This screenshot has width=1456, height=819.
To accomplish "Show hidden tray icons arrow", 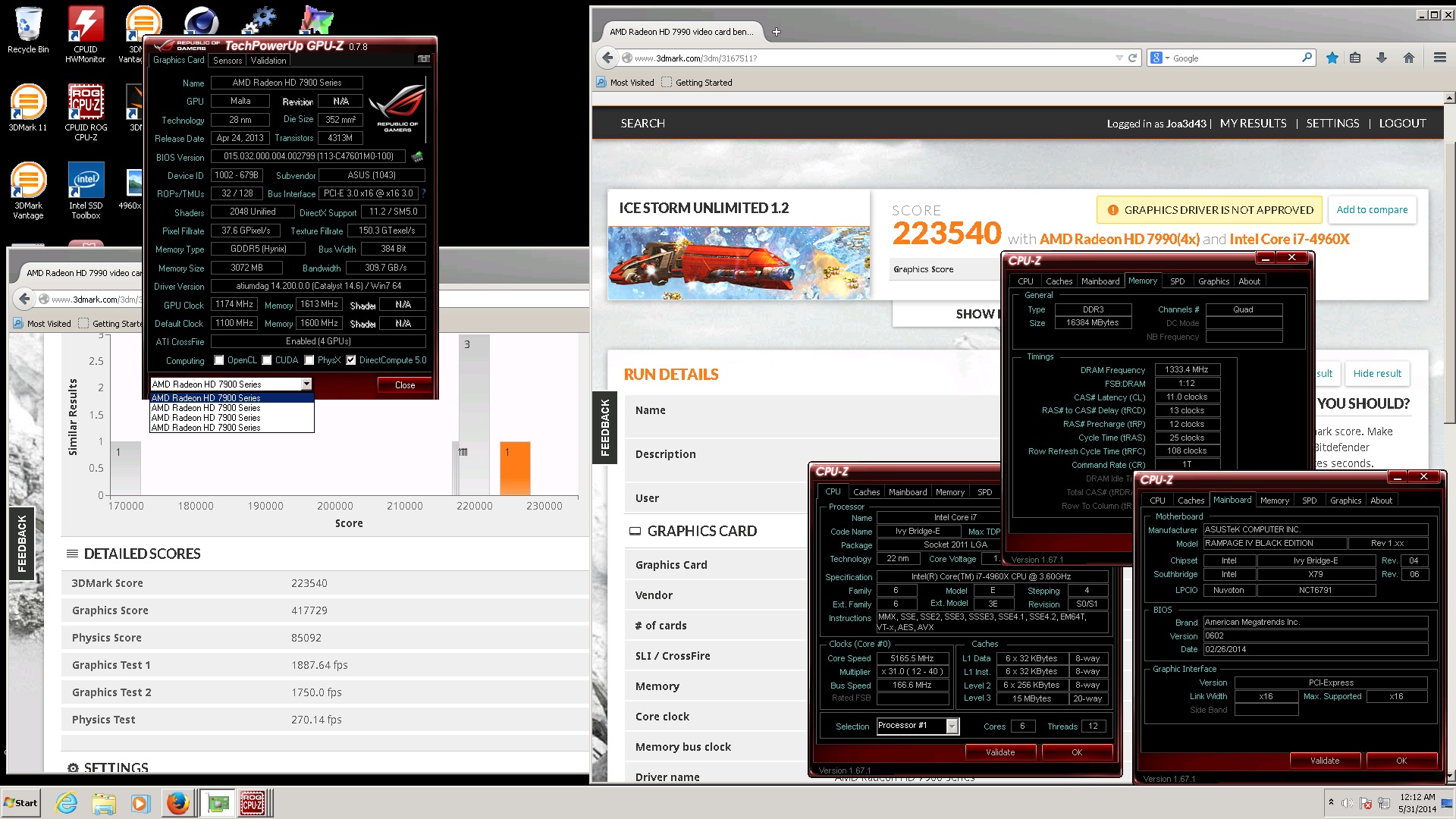I will (x=1330, y=802).
